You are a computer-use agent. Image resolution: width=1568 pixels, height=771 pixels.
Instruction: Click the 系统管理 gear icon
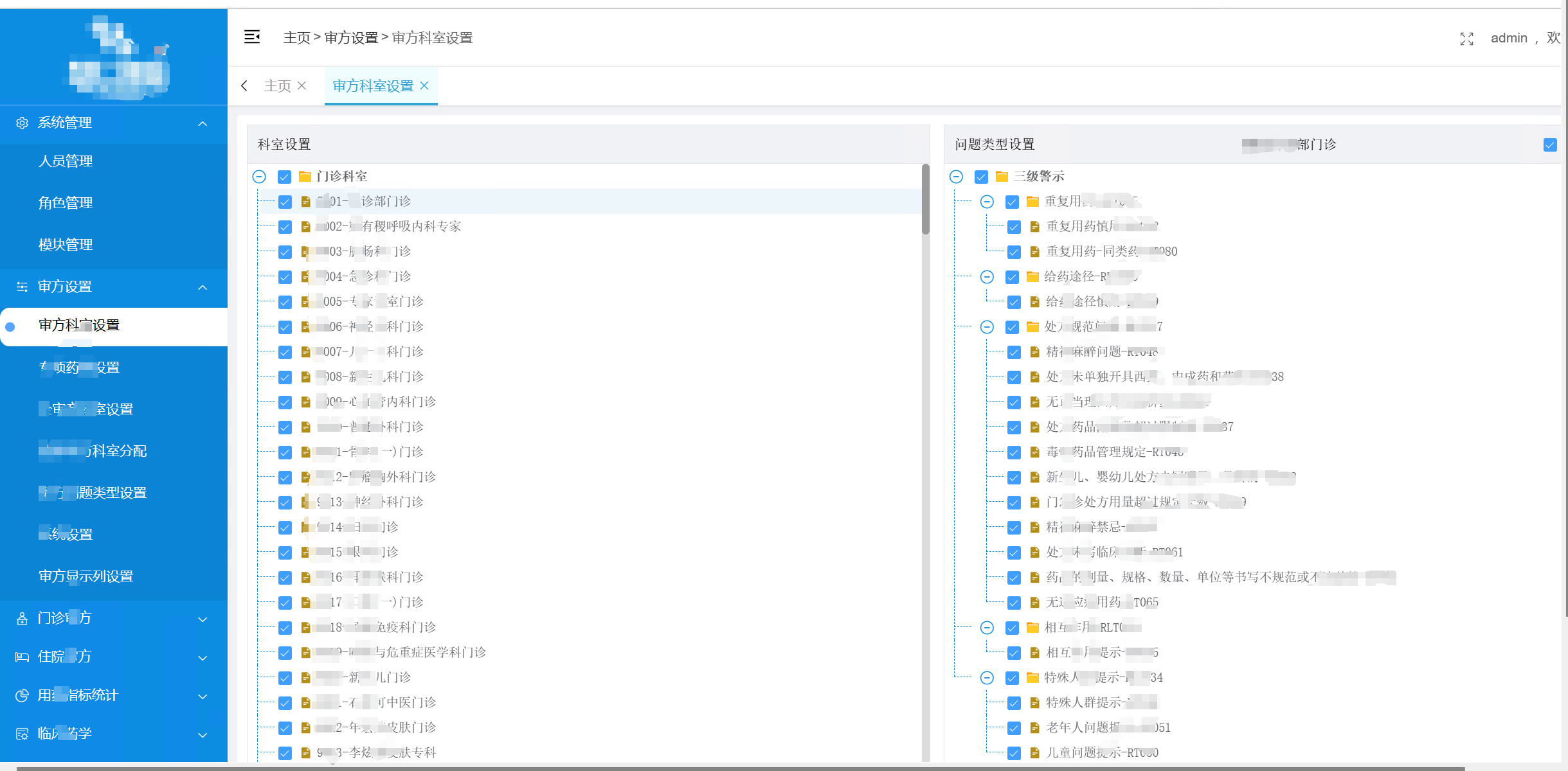[x=22, y=123]
